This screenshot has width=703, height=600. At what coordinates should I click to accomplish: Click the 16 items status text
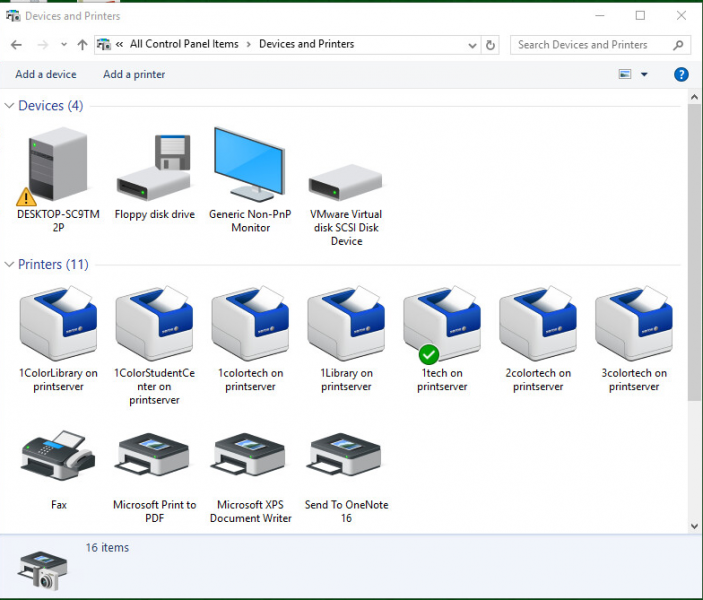(107, 548)
